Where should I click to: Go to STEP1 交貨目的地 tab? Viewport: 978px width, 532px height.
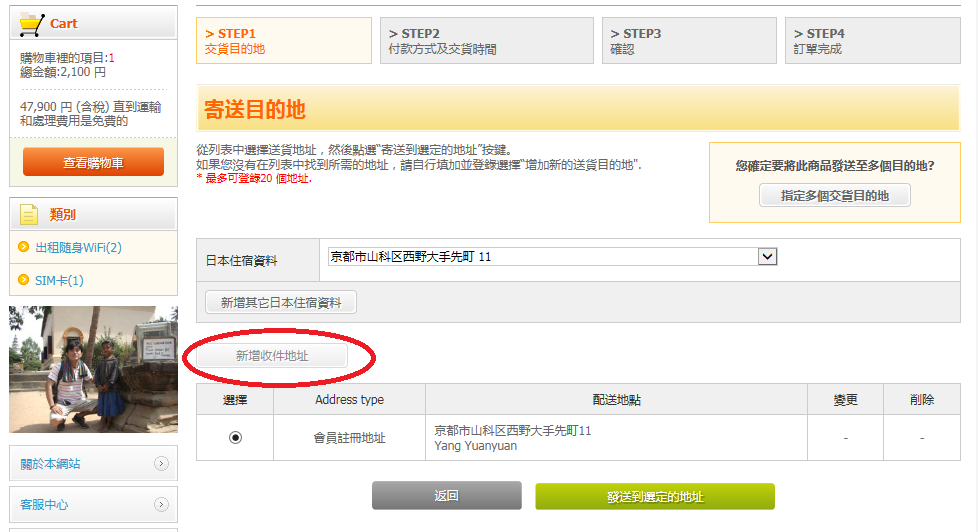click(283, 41)
